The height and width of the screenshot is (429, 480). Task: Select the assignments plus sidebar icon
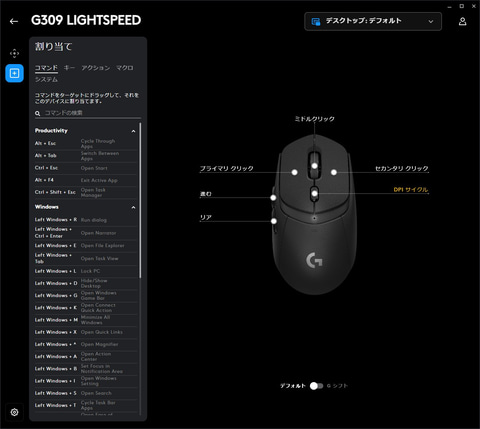tap(14, 73)
